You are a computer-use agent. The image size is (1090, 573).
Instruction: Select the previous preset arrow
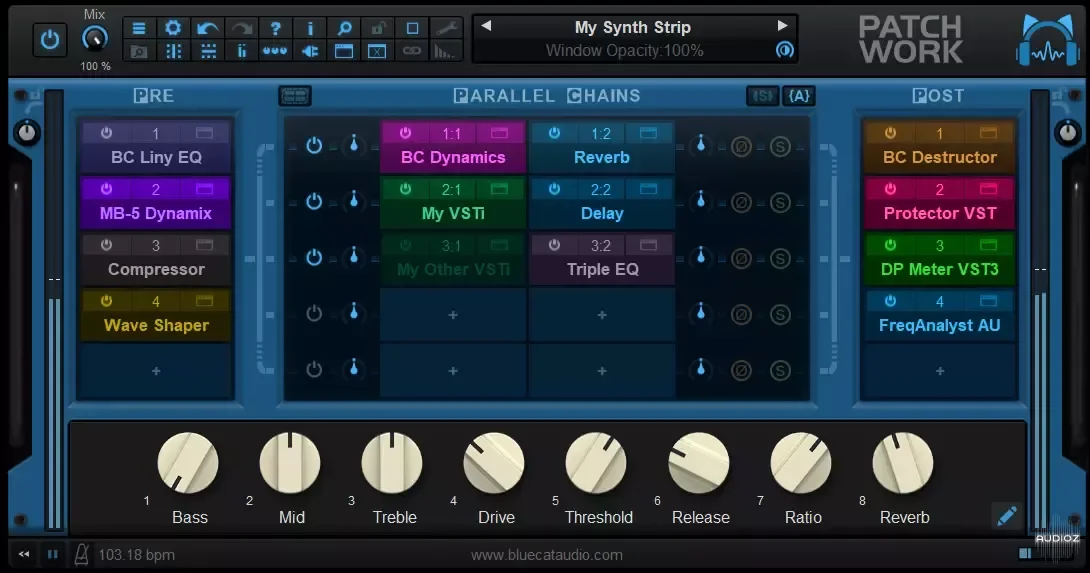click(486, 26)
